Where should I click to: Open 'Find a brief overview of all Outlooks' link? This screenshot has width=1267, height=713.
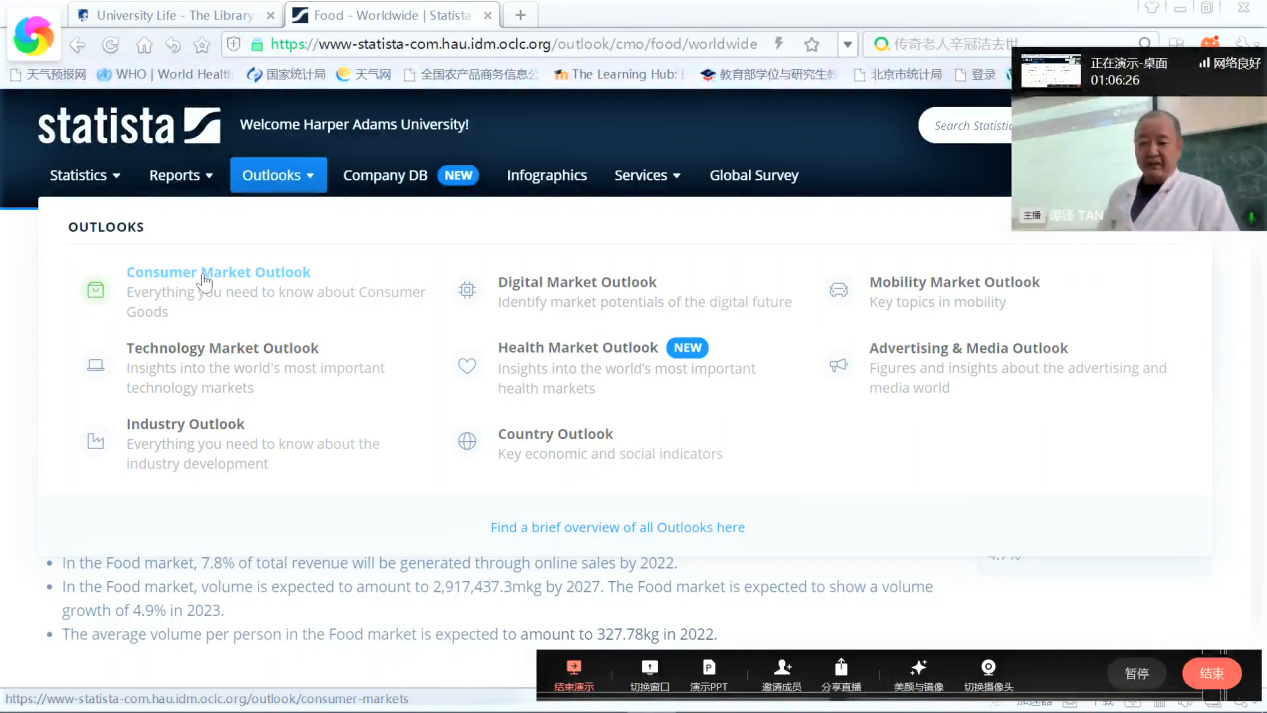click(x=617, y=527)
